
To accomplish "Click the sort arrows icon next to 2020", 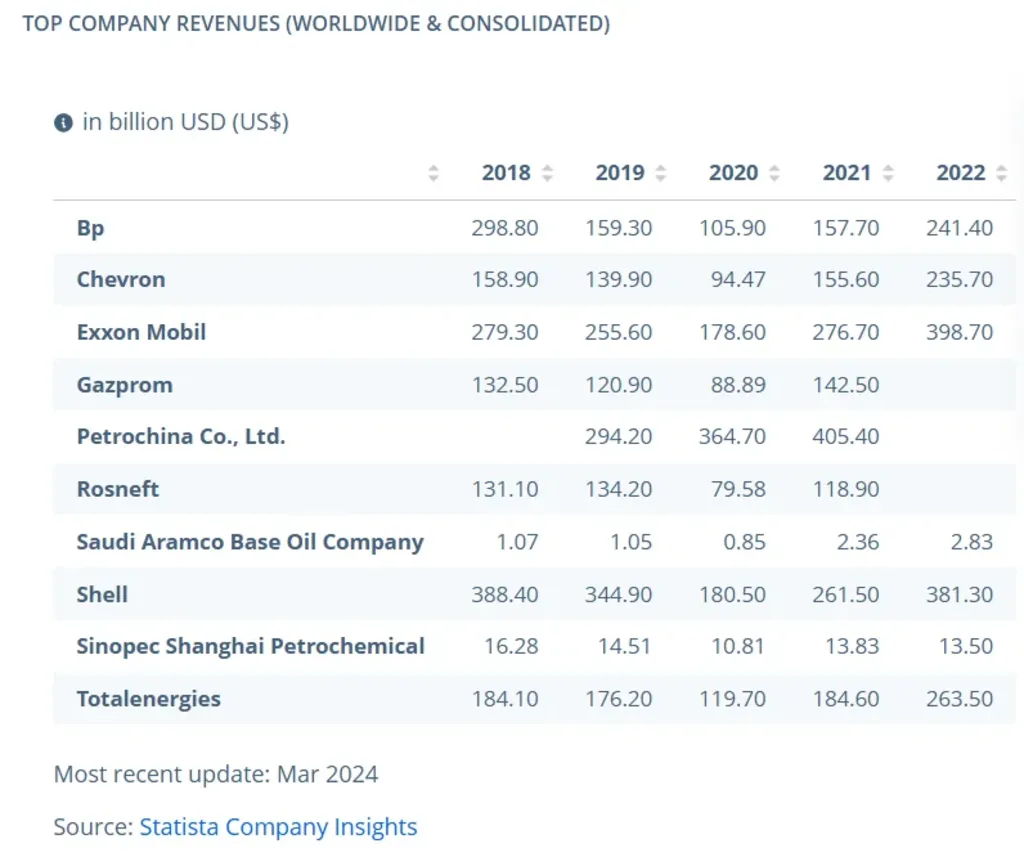I will point(774,173).
